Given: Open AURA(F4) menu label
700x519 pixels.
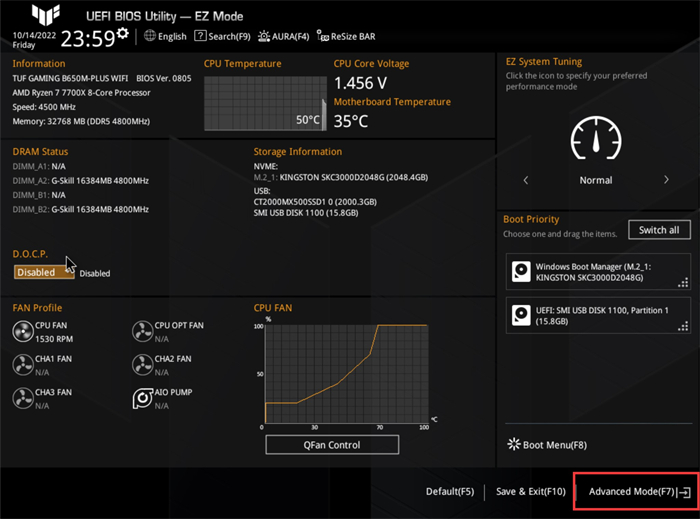Looking at the screenshot, I should point(291,37).
